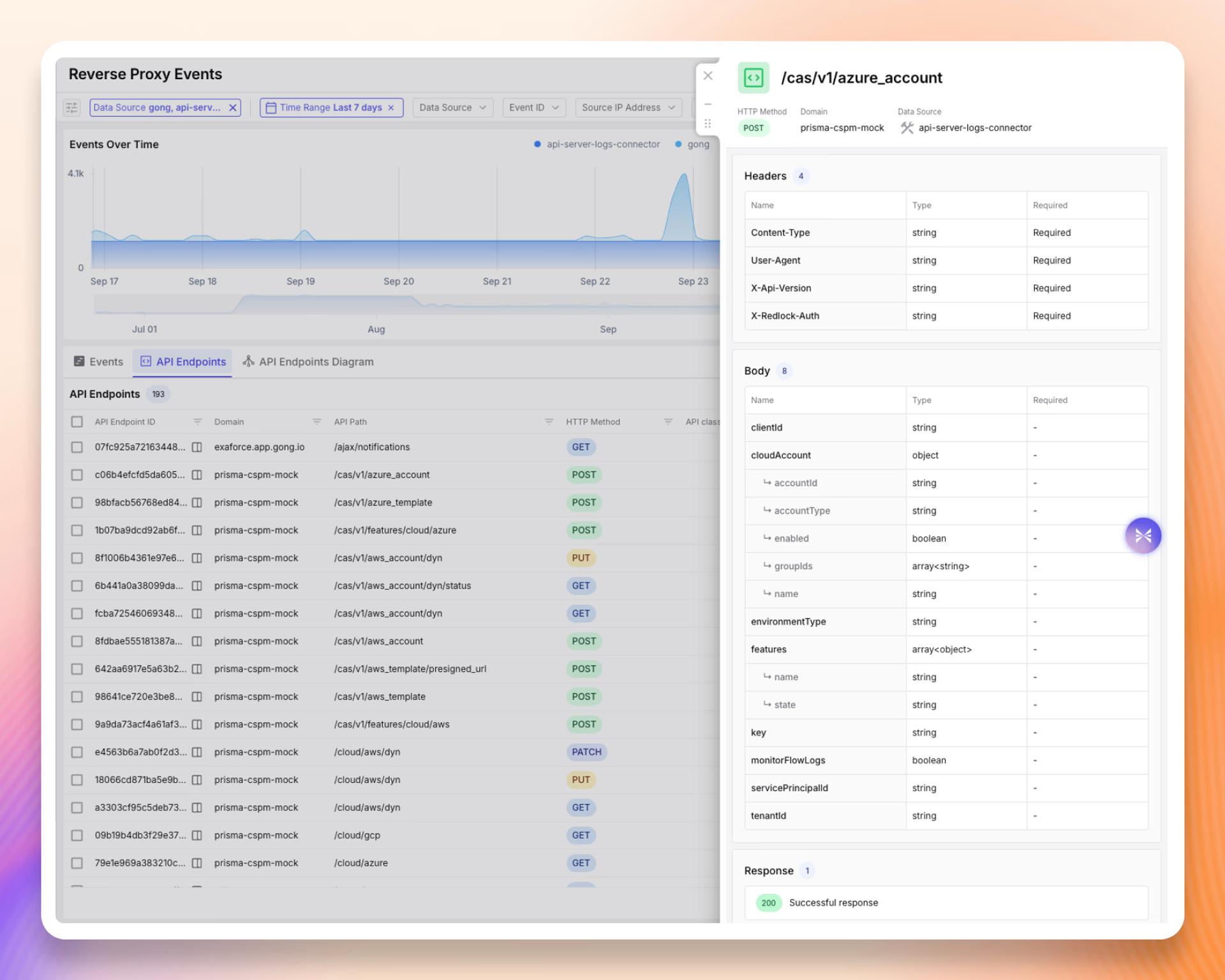Click the cloudAccount body field row

(946, 456)
